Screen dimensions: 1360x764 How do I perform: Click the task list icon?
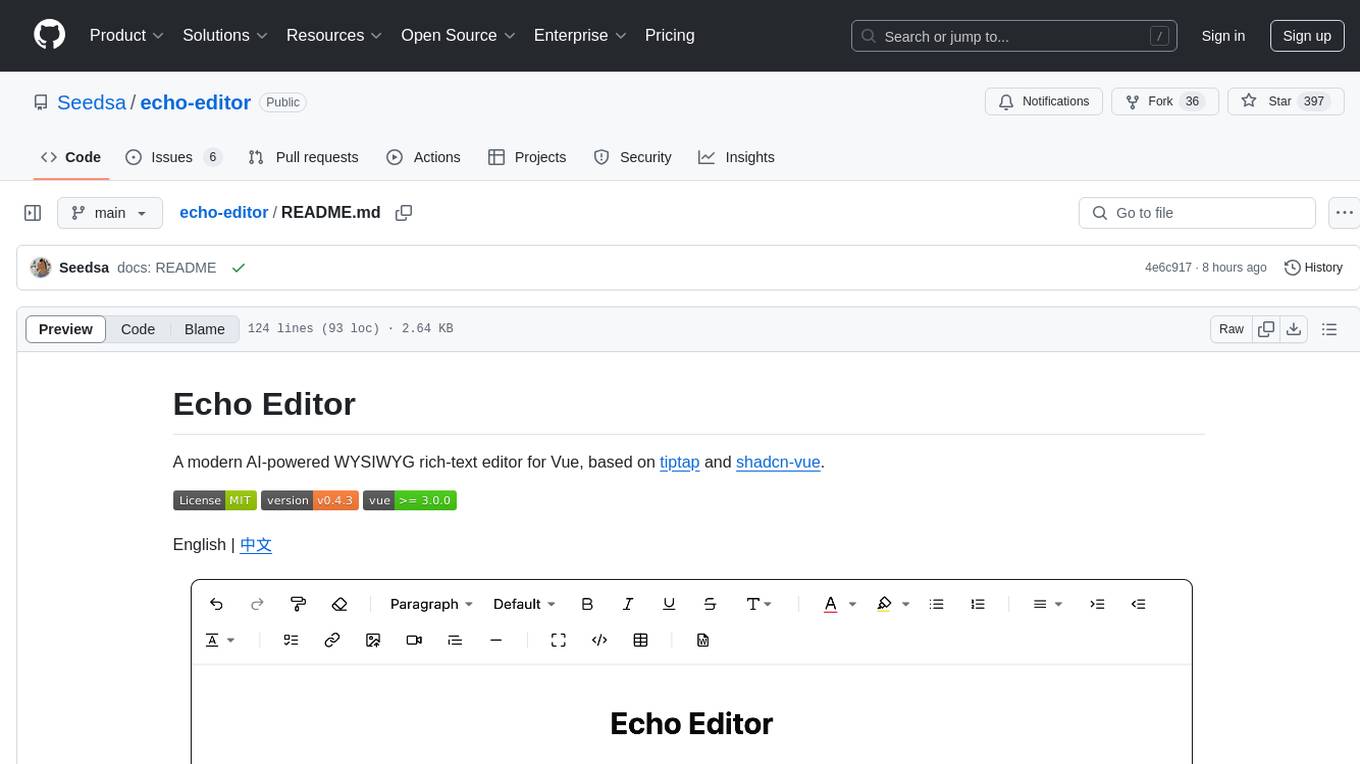coord(291,640)
